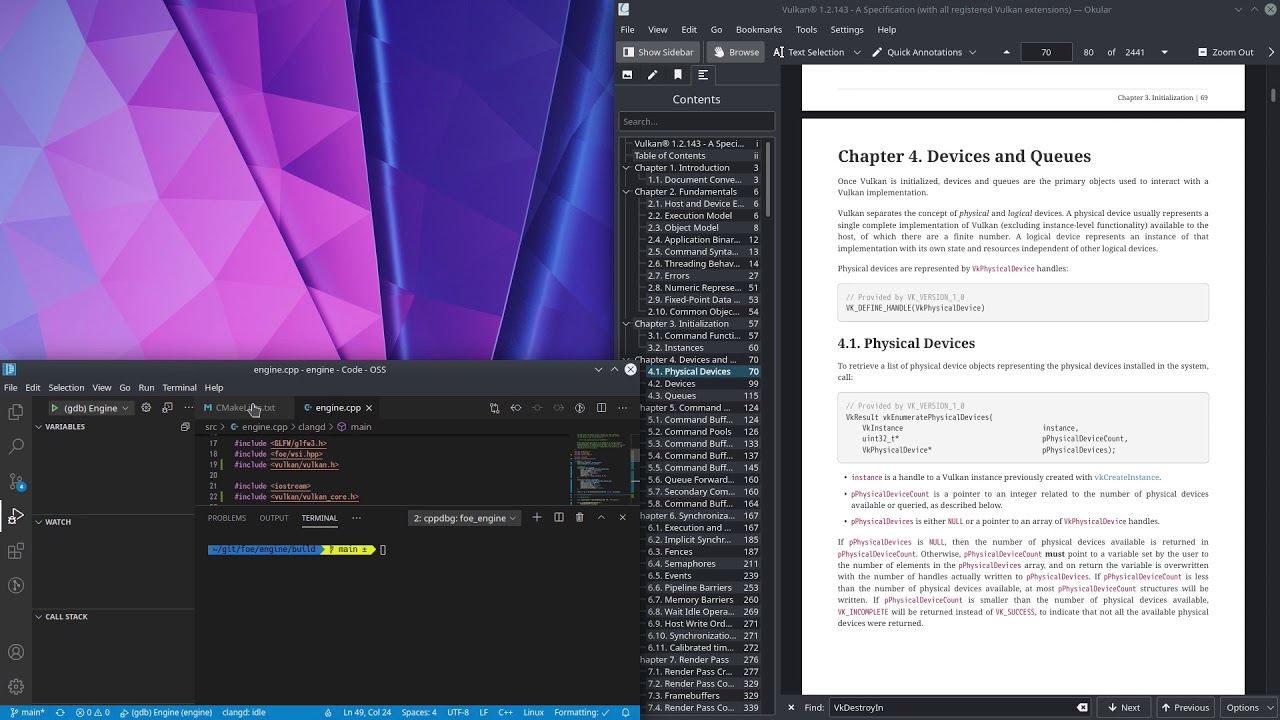Start debugging with the green play icon

click(55, 408)
